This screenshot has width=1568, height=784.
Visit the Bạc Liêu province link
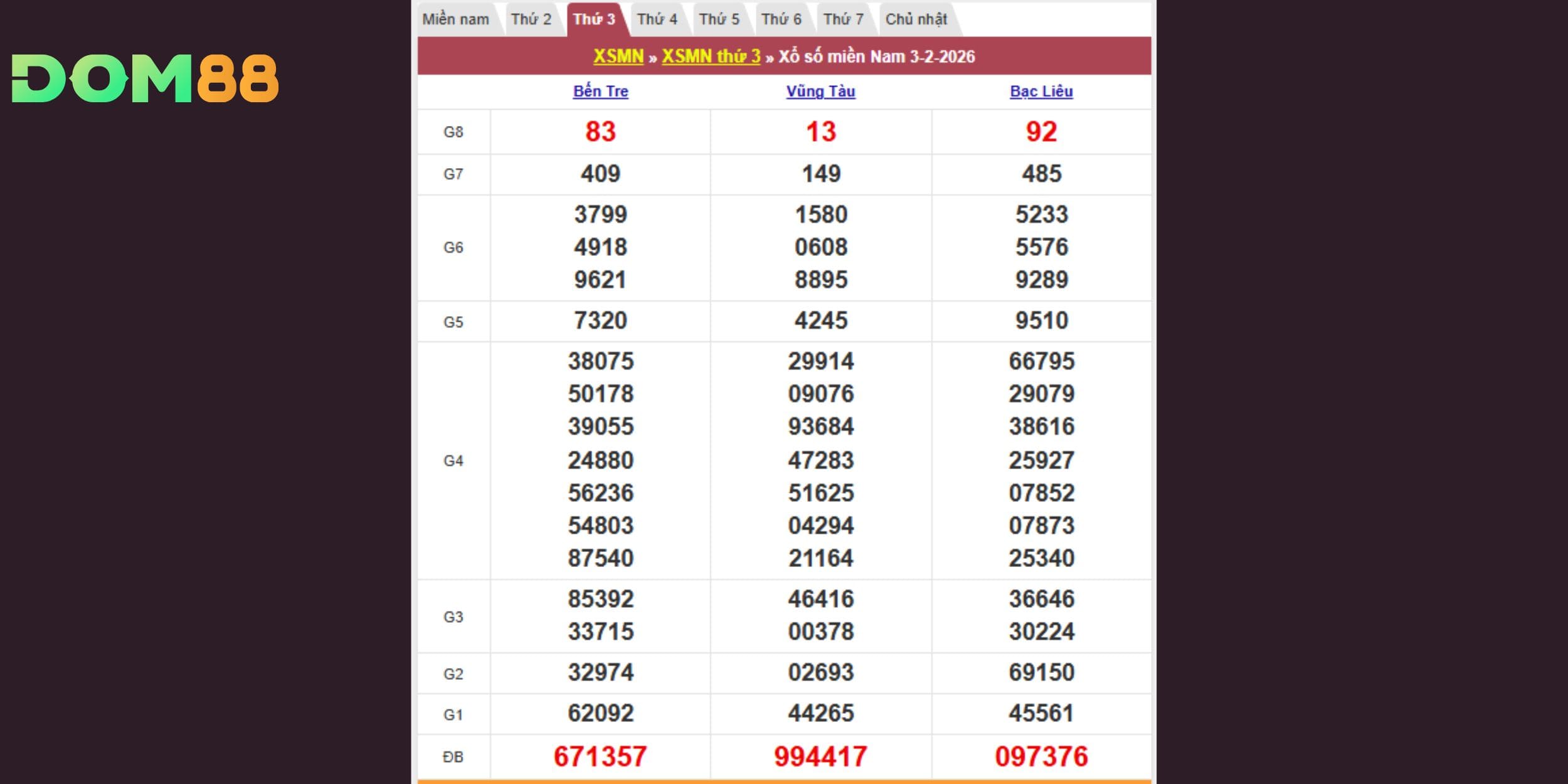[1041, 92]
